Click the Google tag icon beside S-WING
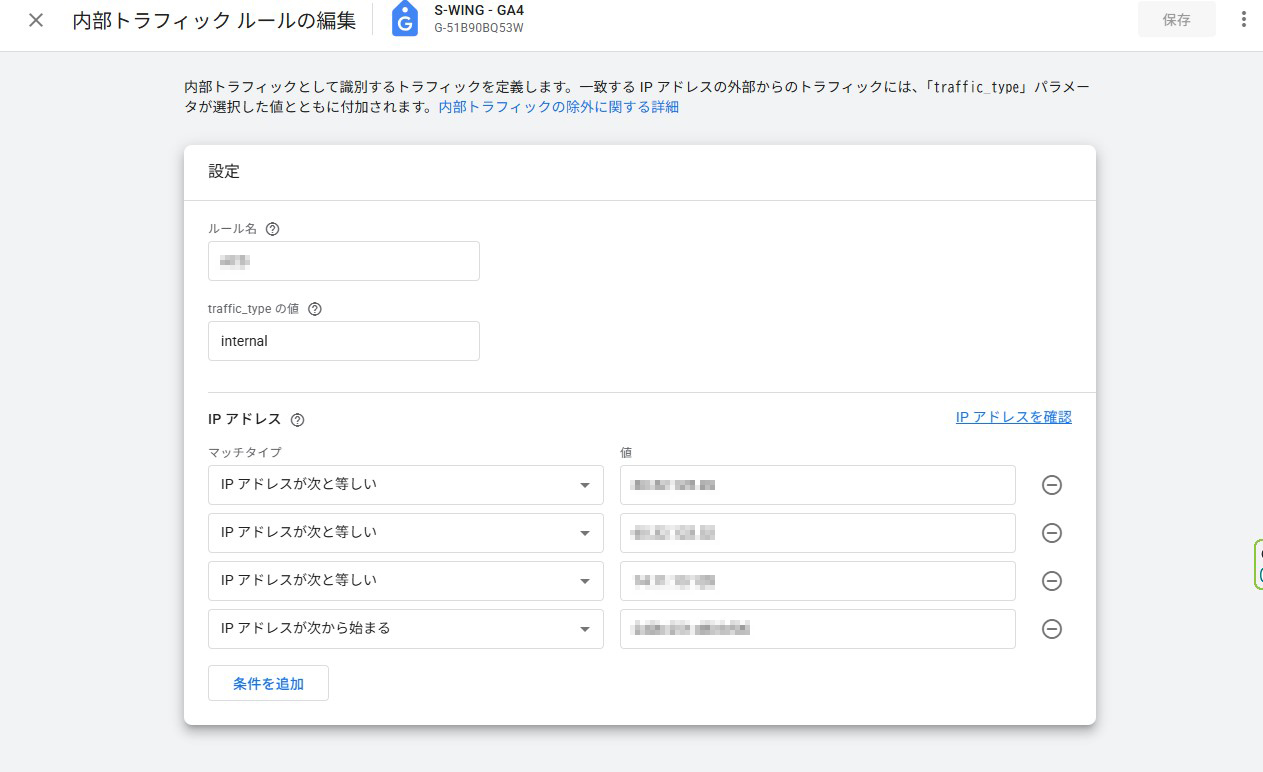This screenshot has height=772, width=1263. point(405,20)
